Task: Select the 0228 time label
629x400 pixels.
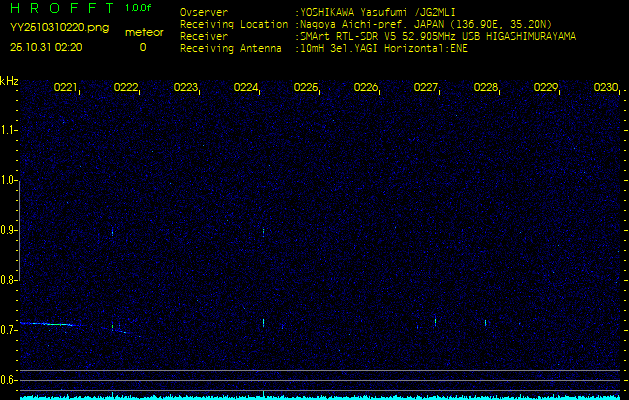Action: pos(486,88)
